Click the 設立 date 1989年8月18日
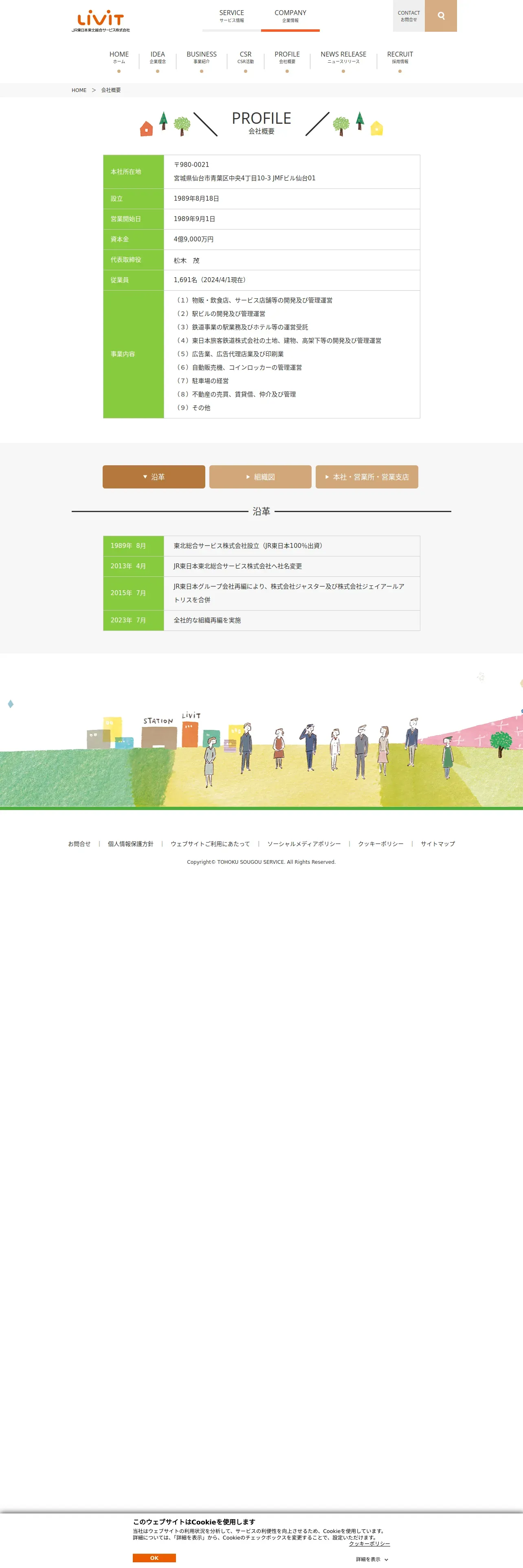 [196, 198]
